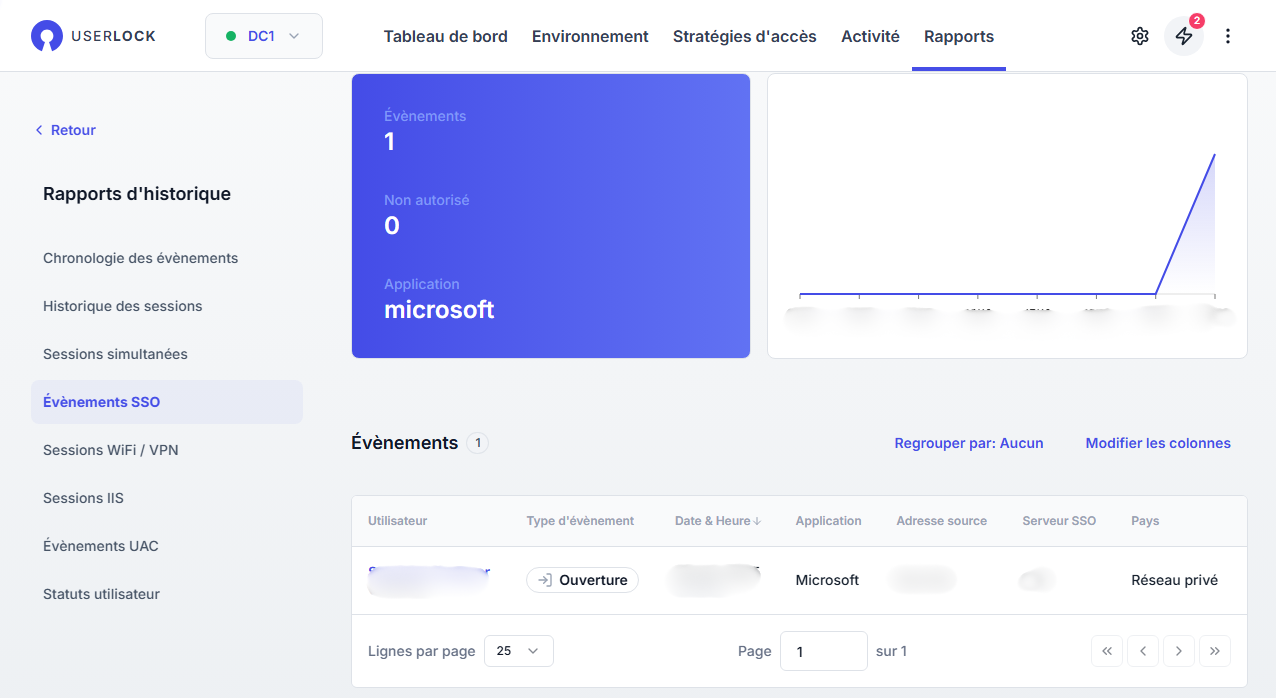The width and height of the screenshot is (1276, 698).
Task: Go to previous page of events
Action: coord(1143,651)
